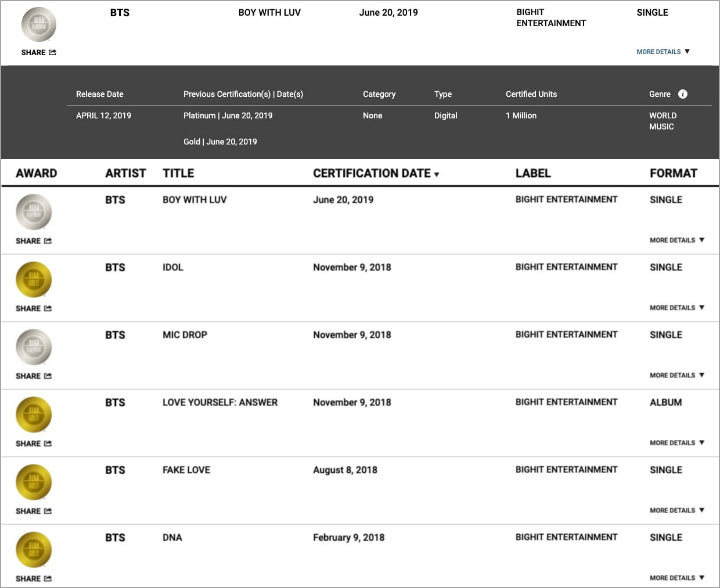
Task: Click the Gold | June 20, 2019 previous certification
Action: (220, 142)
